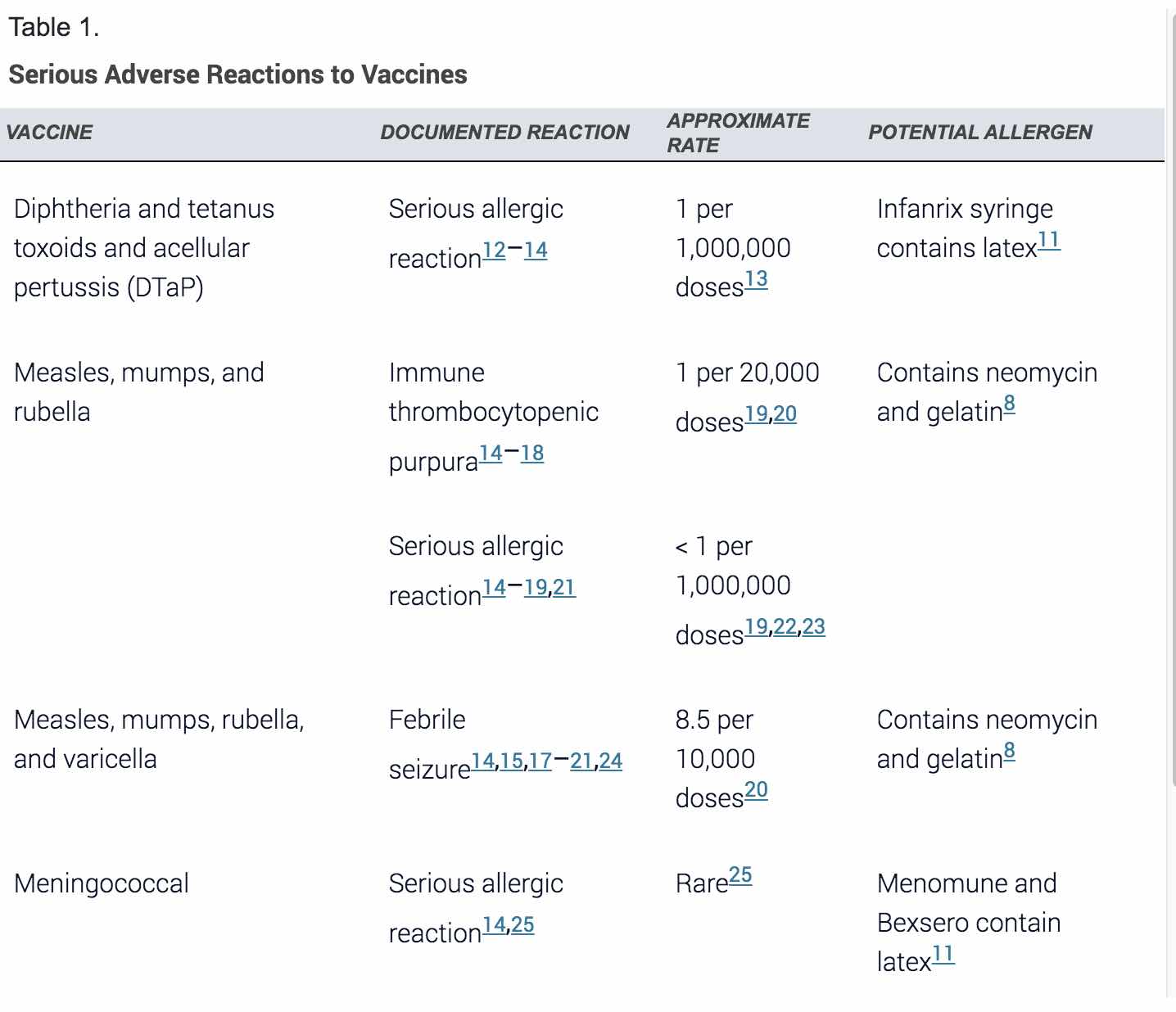The width and height of the screenshot is (1176, 1012).
Task: Open reference 22 after < 1 per 1,000,000 doses
Action: click(785, 627)
